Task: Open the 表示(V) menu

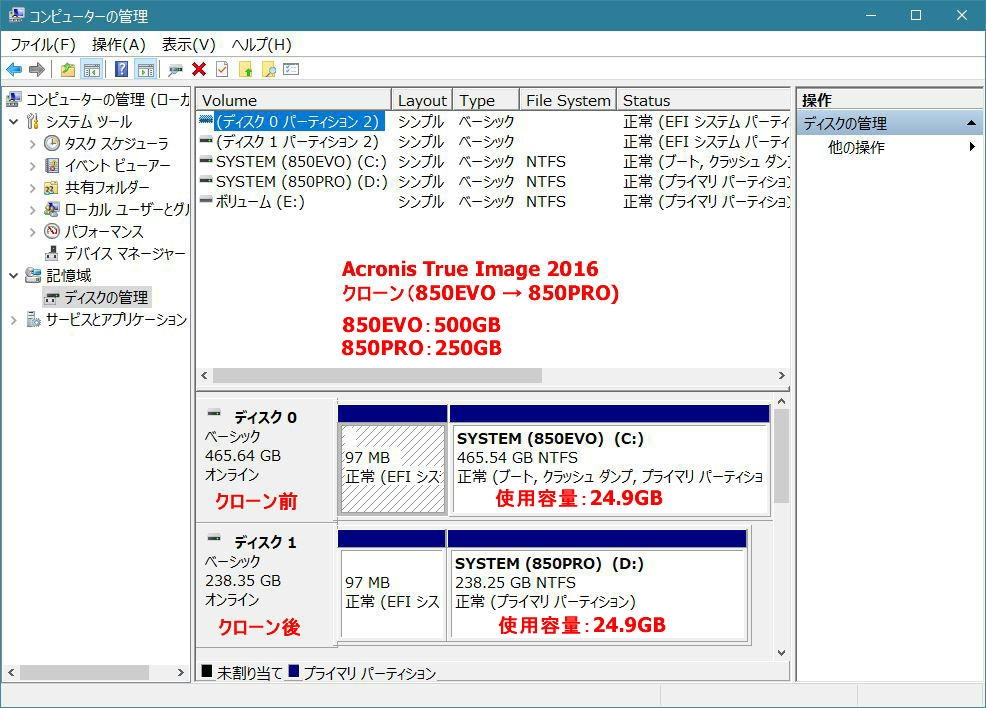Action: [x=189, y=45]
